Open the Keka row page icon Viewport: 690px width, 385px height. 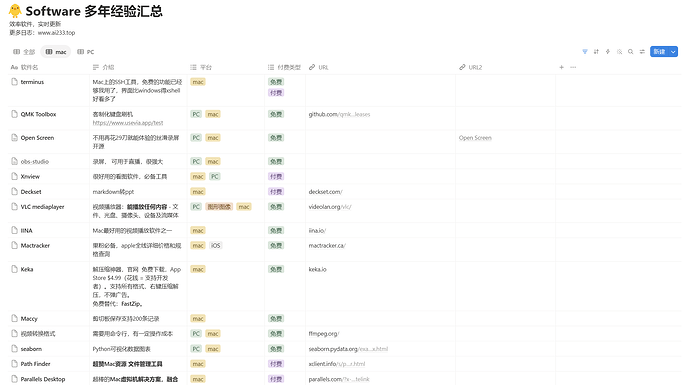click(15, 269)
